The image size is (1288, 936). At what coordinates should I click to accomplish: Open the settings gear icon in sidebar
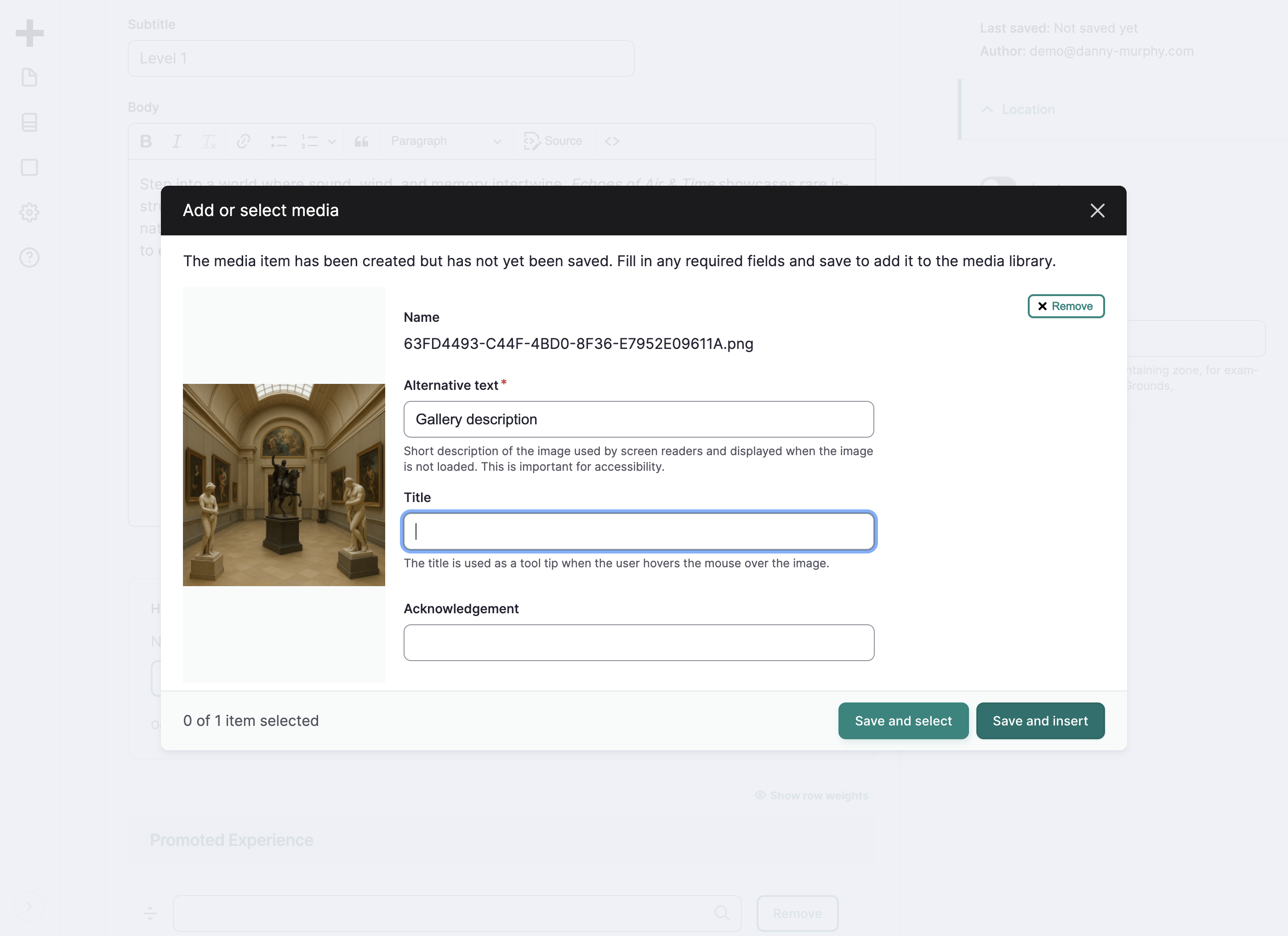(29, 212)
